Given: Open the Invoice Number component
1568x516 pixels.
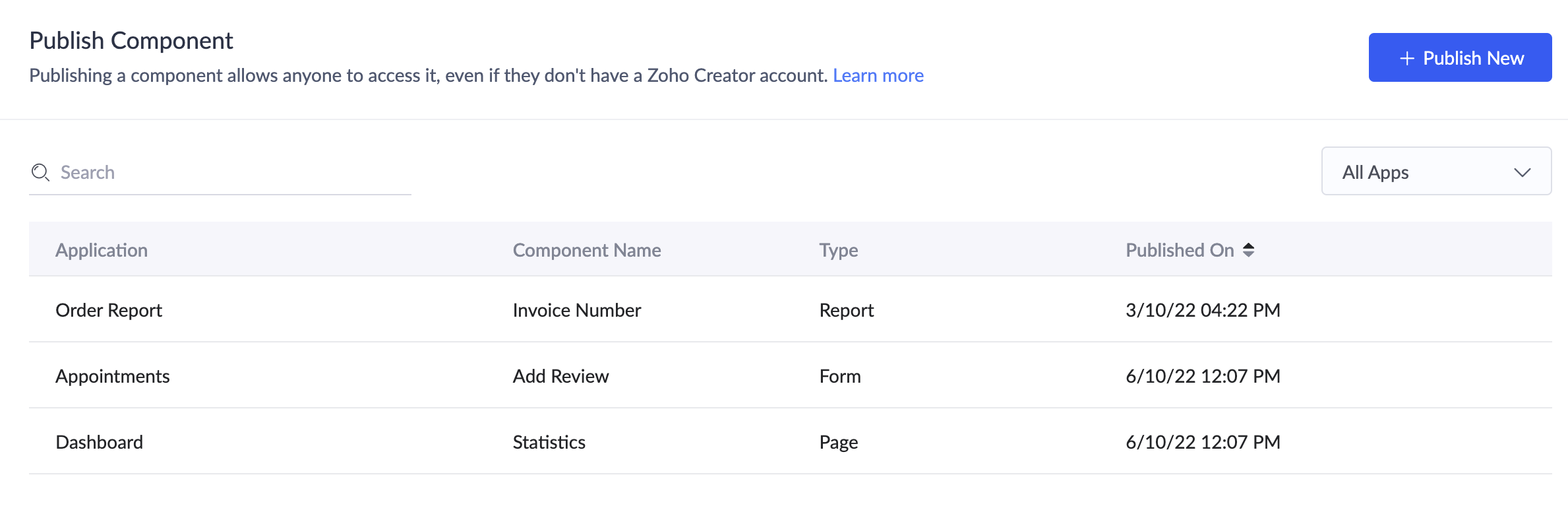Looking at the screenshot, I should [576, 310].
